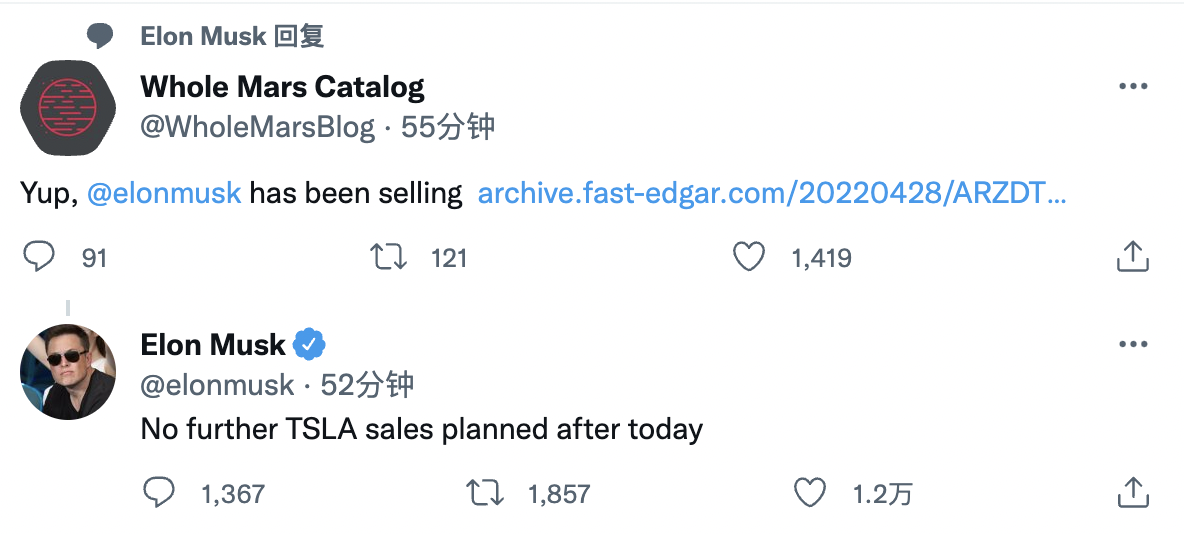The height and width of the screenshot is (534, 1184).
Task: Click the Elon Musk display name
Action: pos(213,345)
